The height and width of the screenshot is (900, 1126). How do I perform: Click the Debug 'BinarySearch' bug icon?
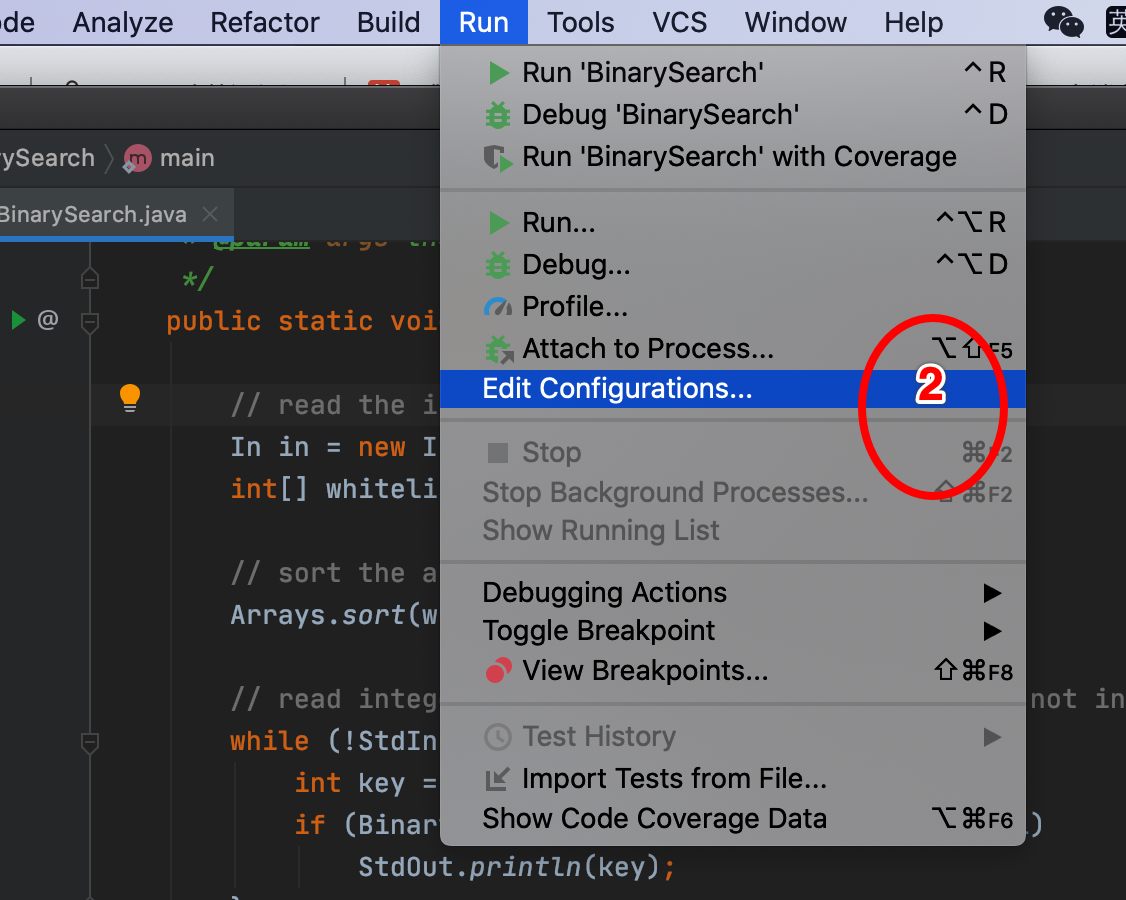498,115
